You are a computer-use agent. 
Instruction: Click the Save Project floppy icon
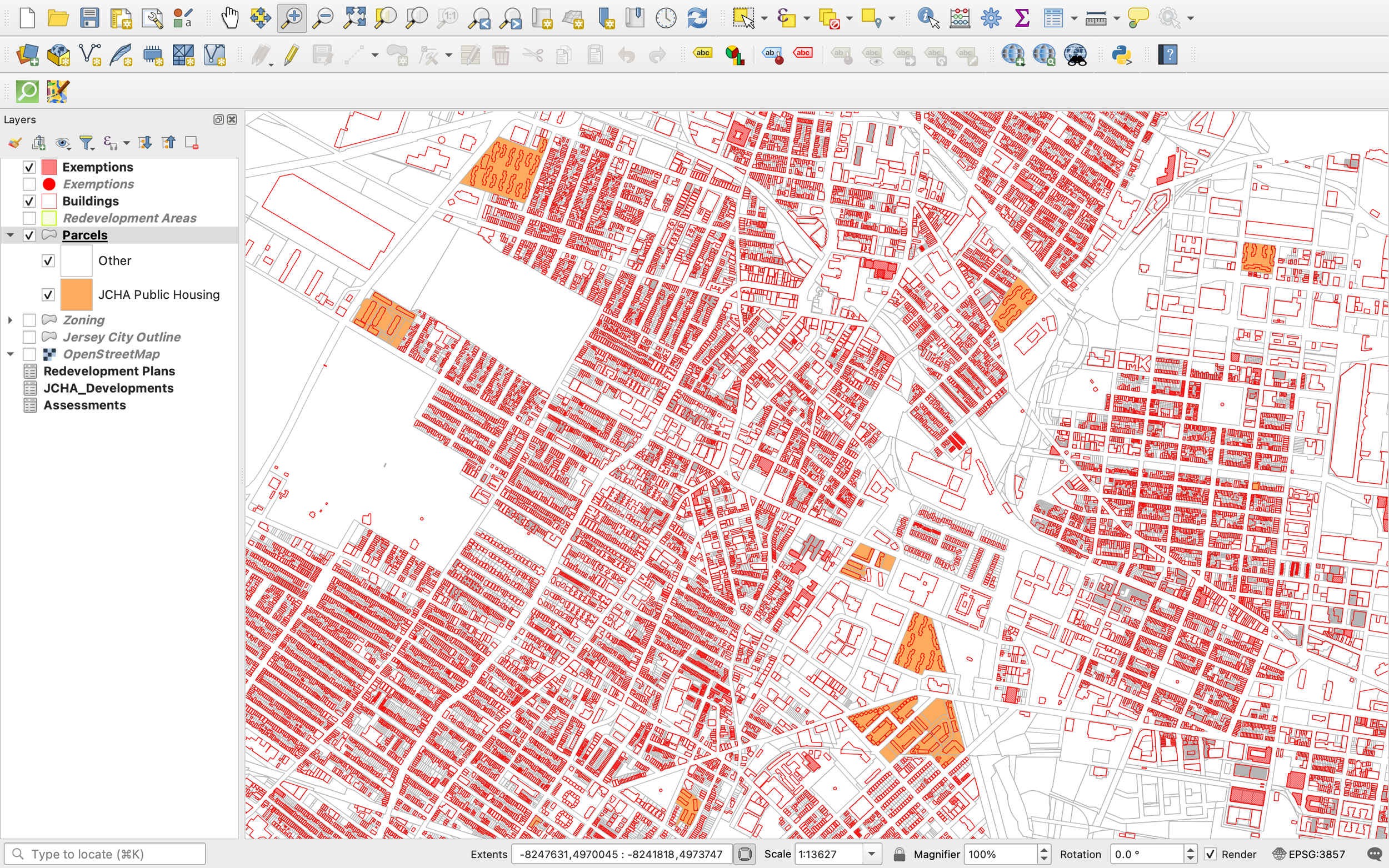[x=89, y=18]
